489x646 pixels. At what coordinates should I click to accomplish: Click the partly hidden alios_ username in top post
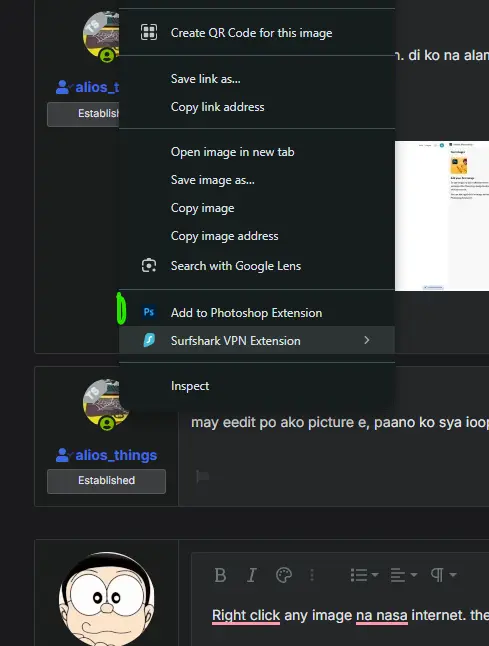tap(97, 87)
